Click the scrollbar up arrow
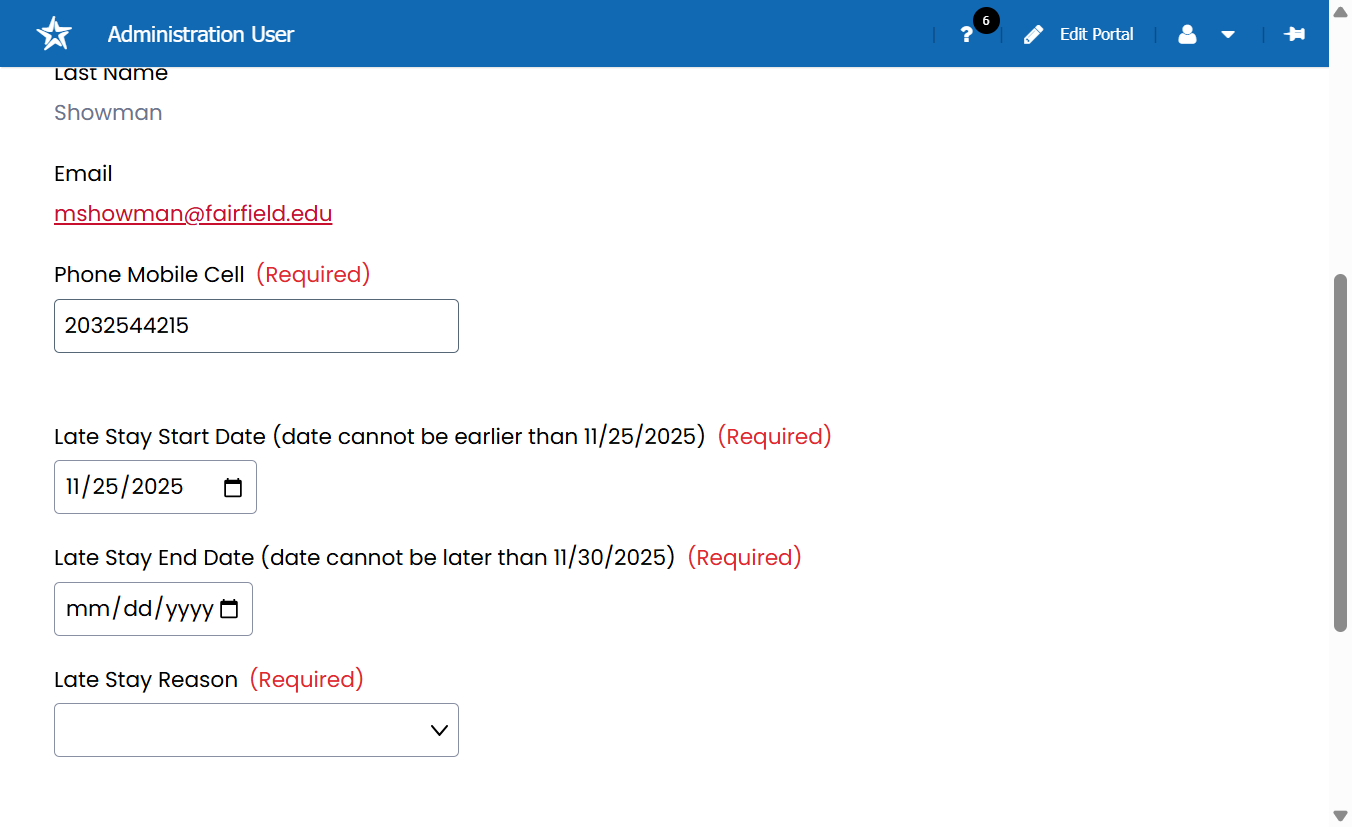This screenshot has height=827, width=1352. (1341, 10)
